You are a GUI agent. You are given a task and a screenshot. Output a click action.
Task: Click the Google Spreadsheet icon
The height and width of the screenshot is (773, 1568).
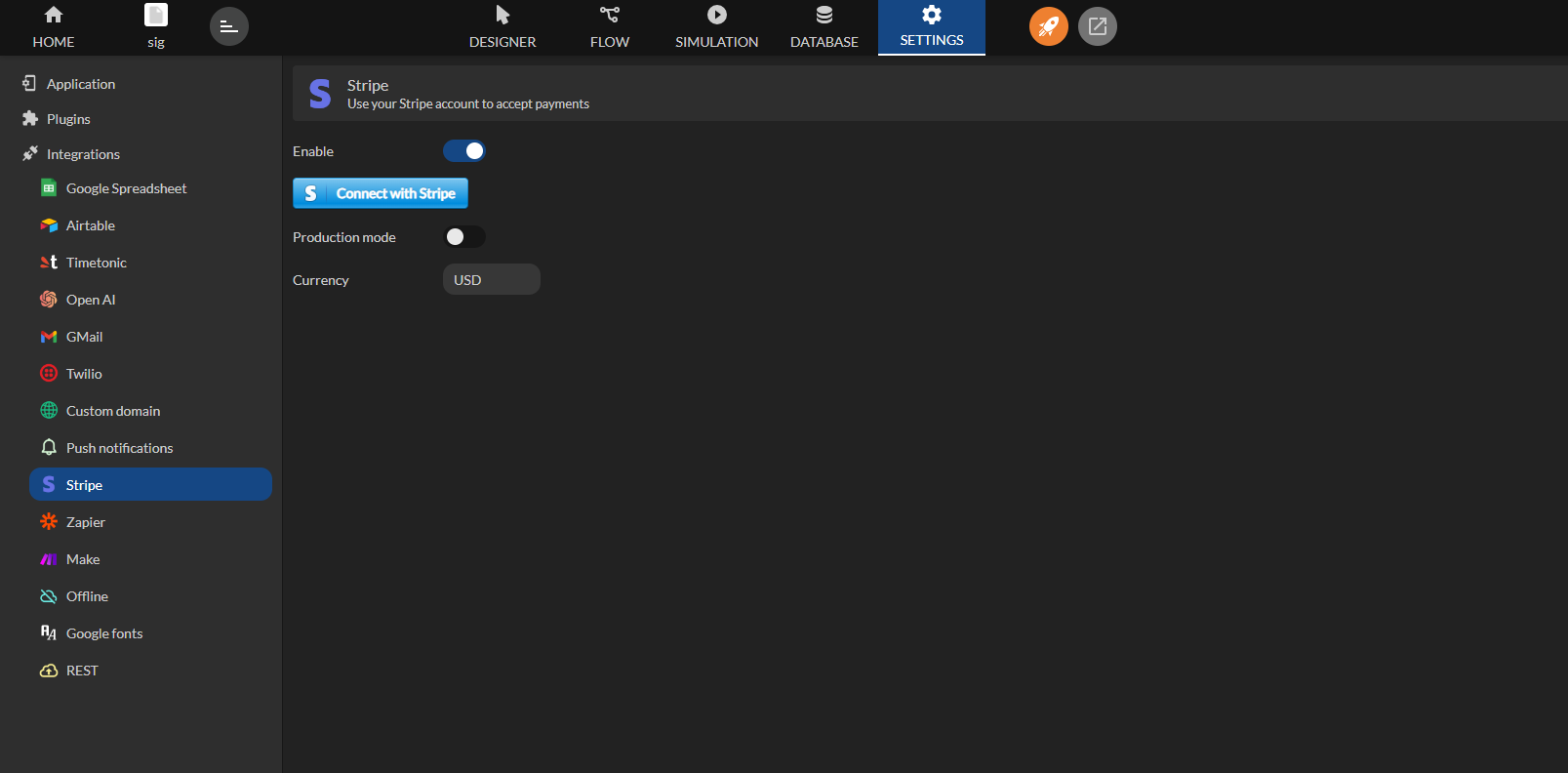[49, 188]
